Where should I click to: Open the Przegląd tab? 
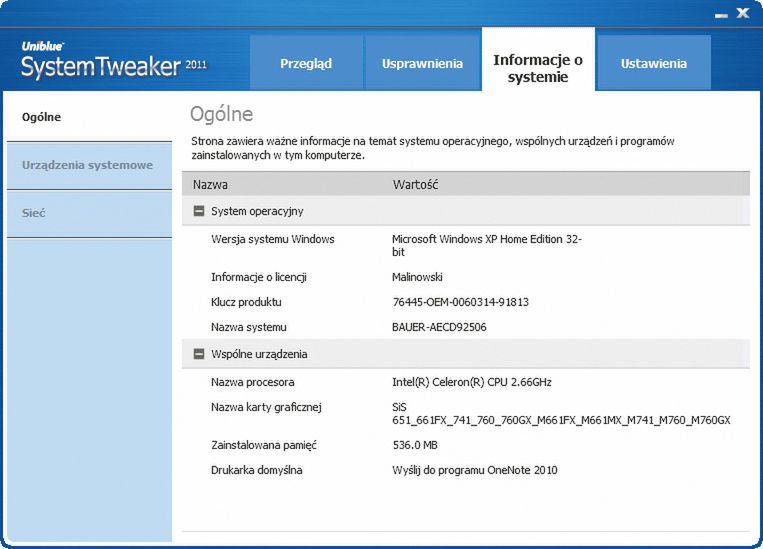[x=306, y=63]
